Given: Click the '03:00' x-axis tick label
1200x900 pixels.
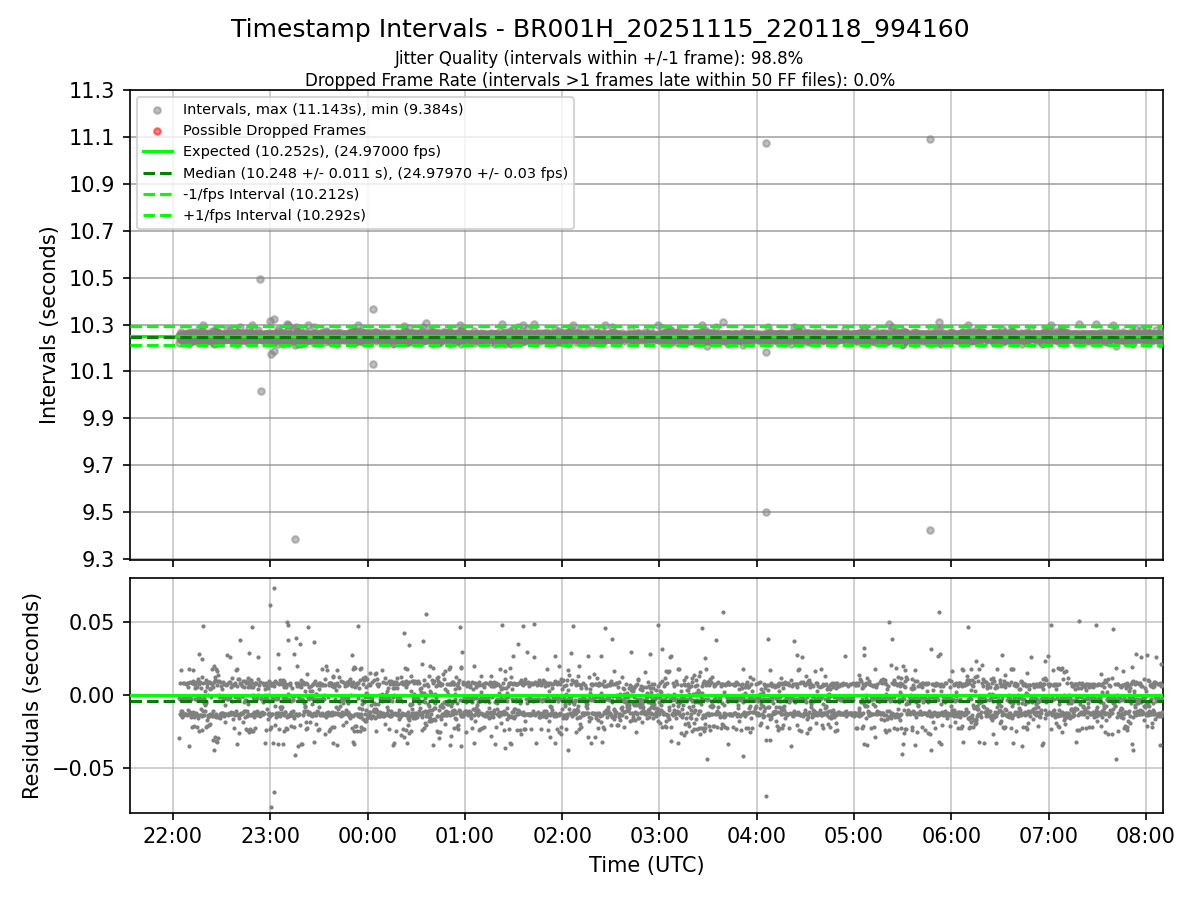Looking at the screenshot, I should pyautogui.click(x=659, y=834).
